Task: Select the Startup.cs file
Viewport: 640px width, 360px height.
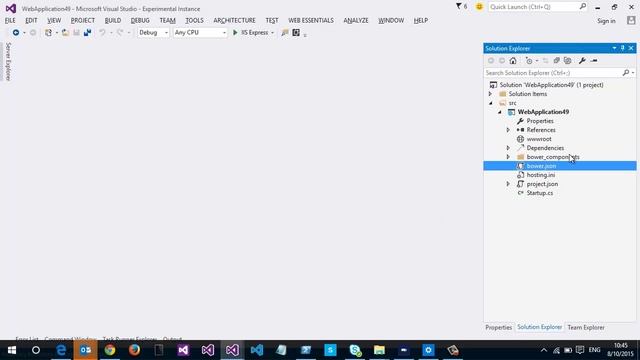Action: 540,193
